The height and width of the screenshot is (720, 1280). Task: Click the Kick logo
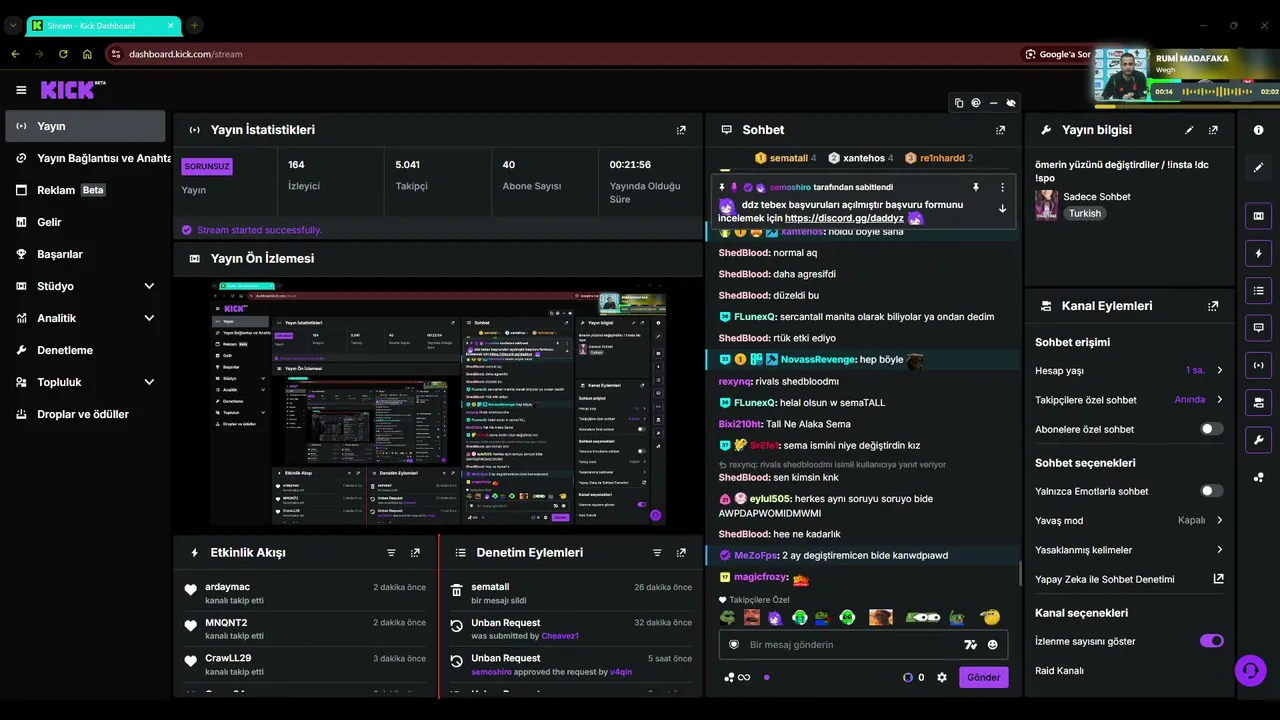point(72,90)
